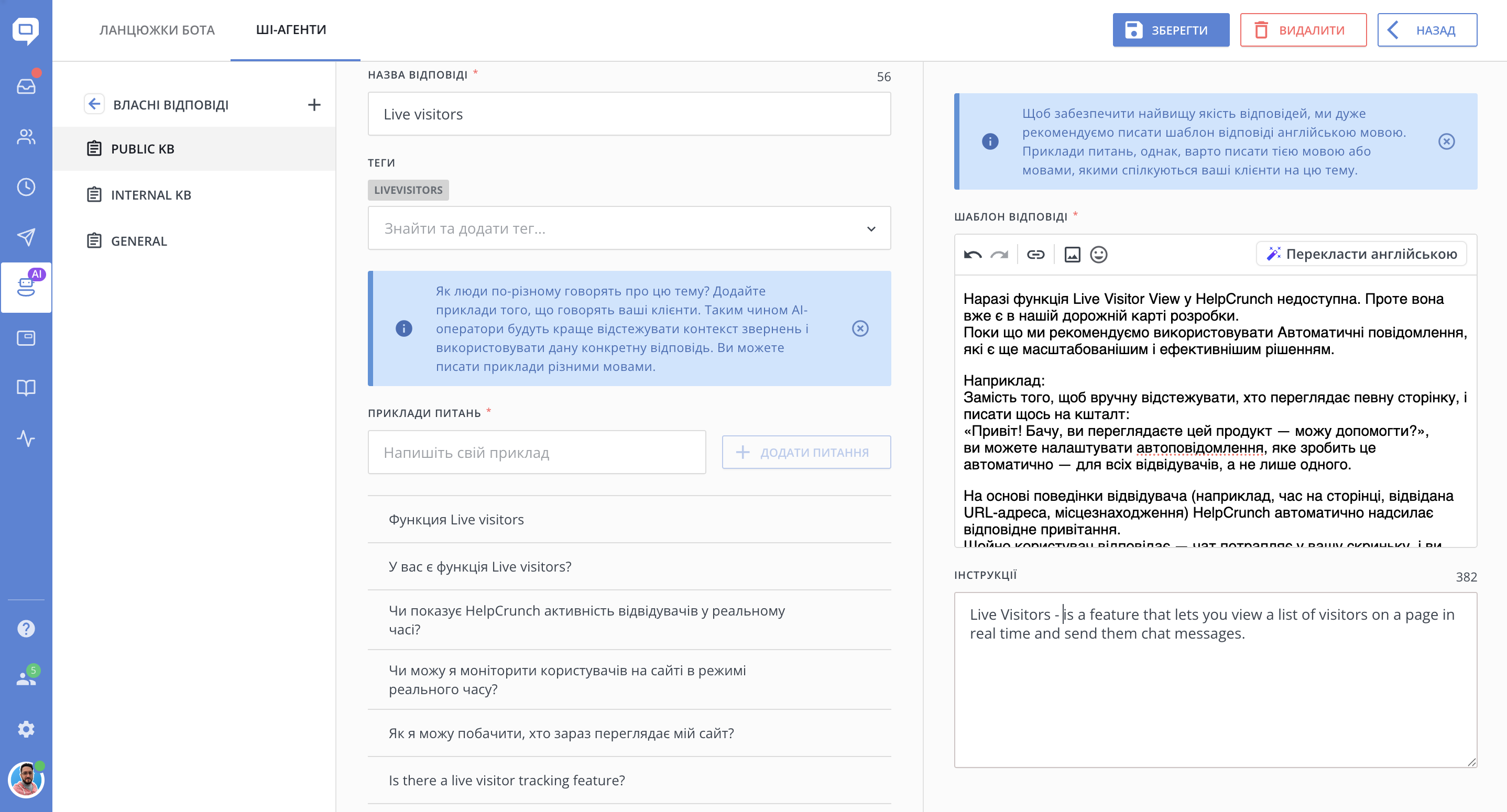Screen dimensions: 1507x812
Task: Select question 'Чи можу я моніторити користувачів'
Action: [x=629, y=680]
